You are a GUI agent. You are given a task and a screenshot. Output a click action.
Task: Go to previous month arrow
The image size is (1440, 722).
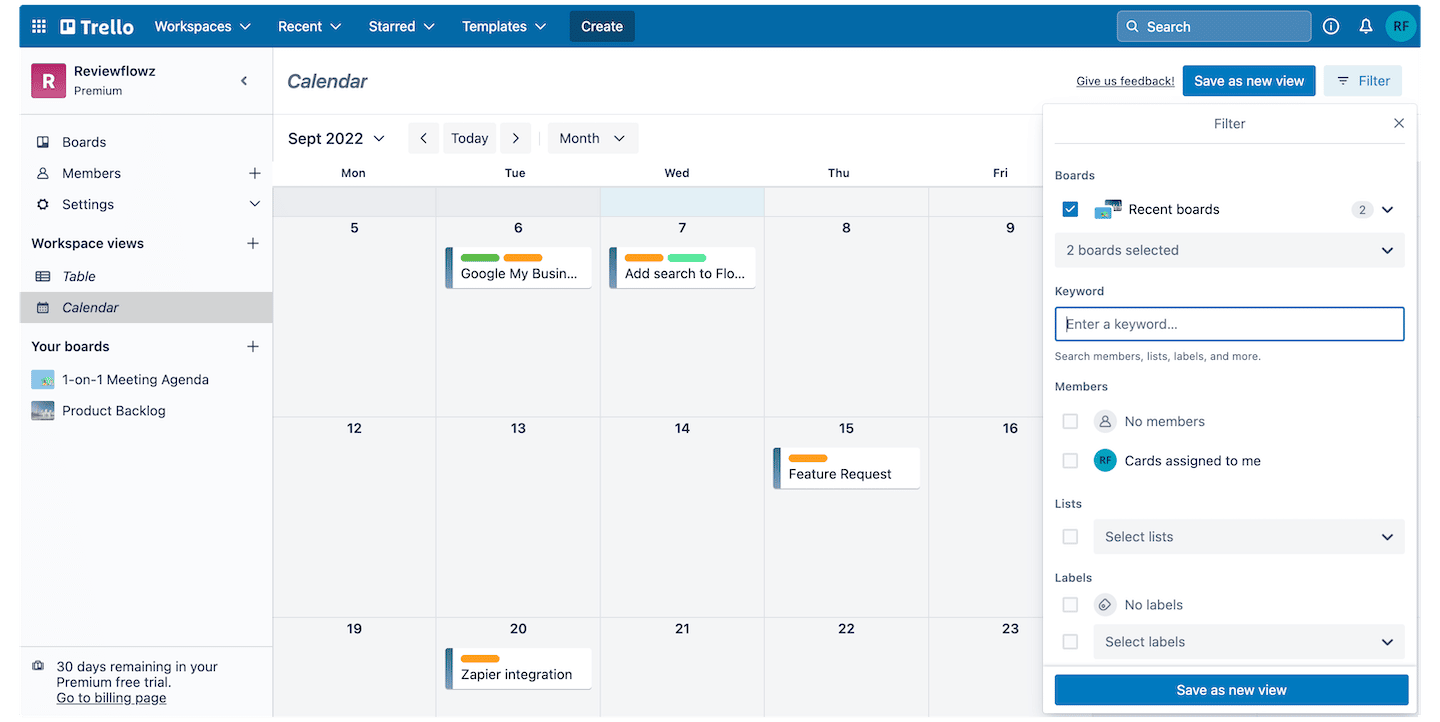click(x=423, y=139)
